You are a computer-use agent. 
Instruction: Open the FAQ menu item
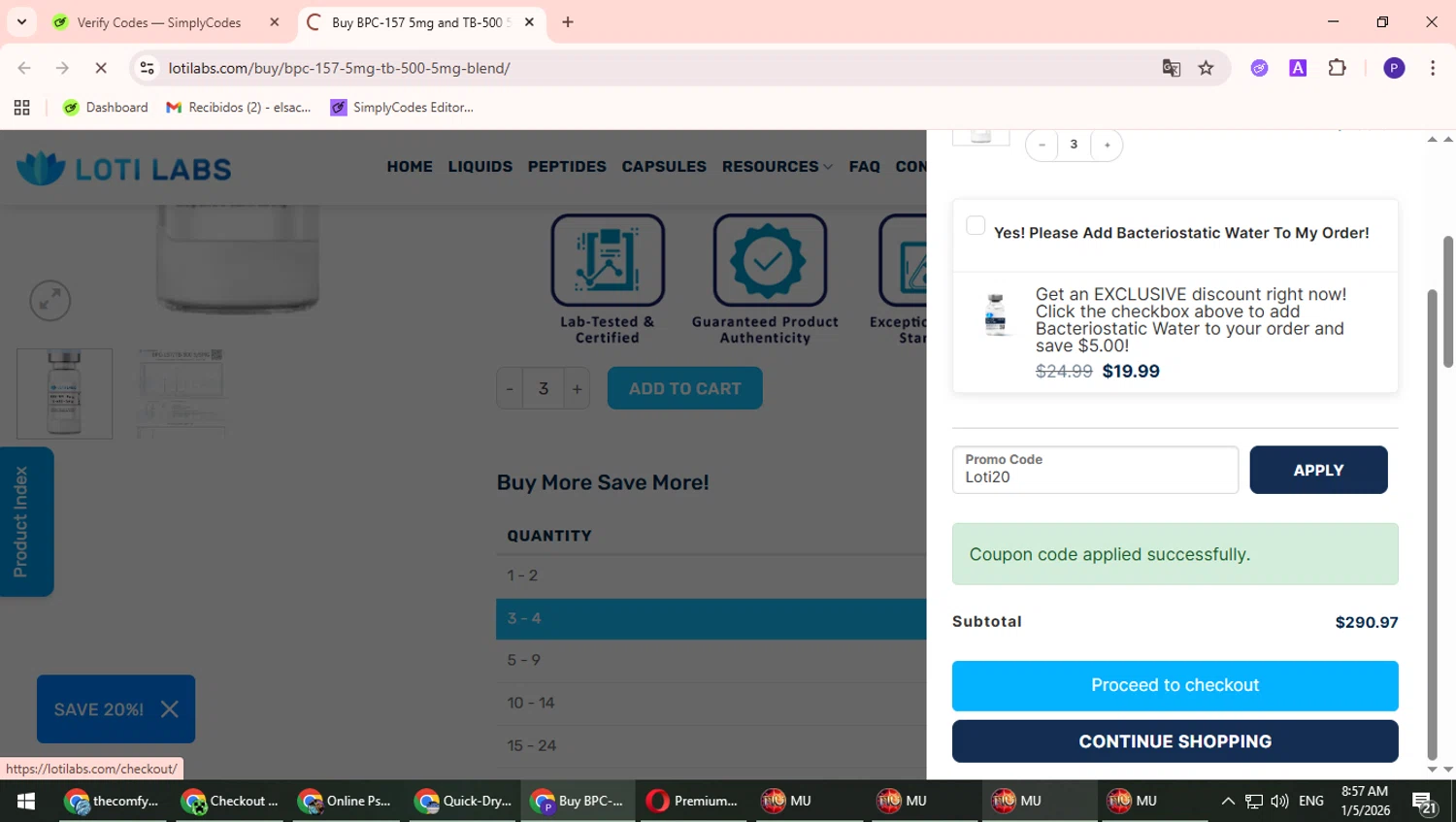864,167
